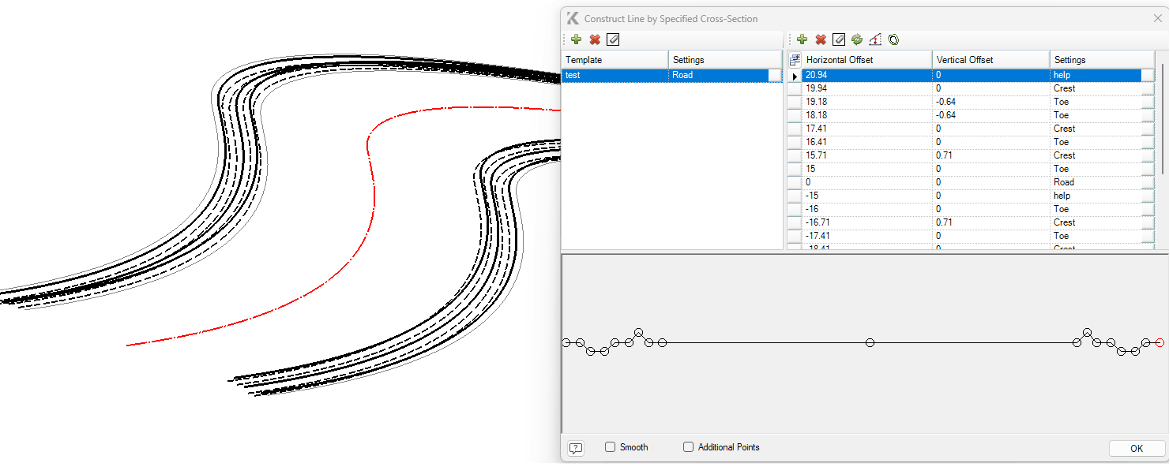The image size is (1170, 465).
Task: Select the right raised peak node in the preview
Action: 1087,331
